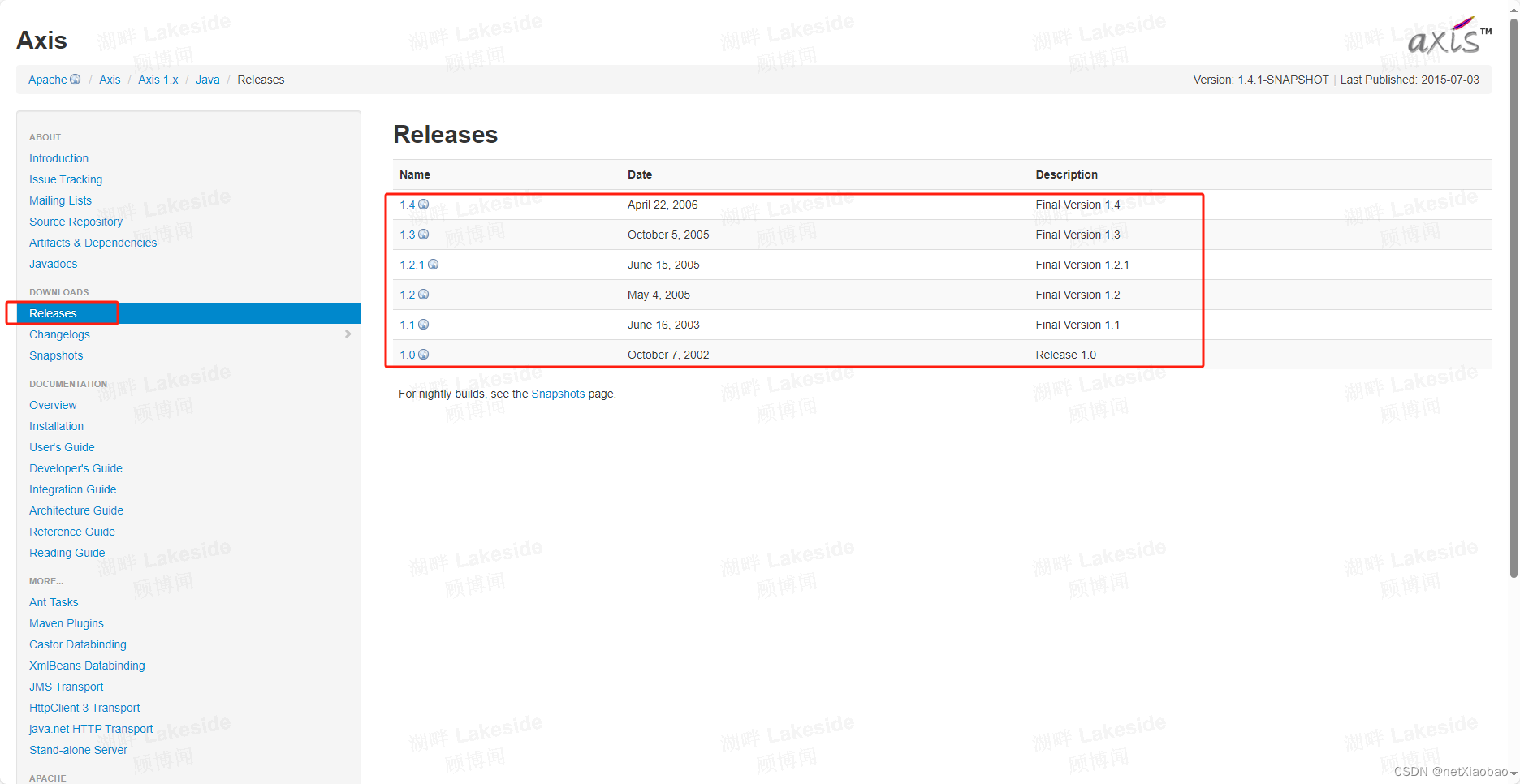Follow the Snapshots link for nightly builds

click(558, 394)
